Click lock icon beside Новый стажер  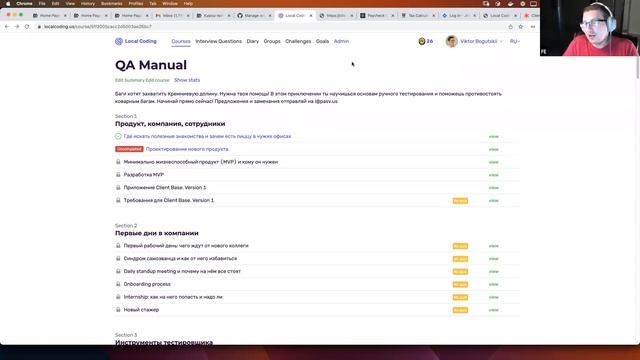(118, 310)
